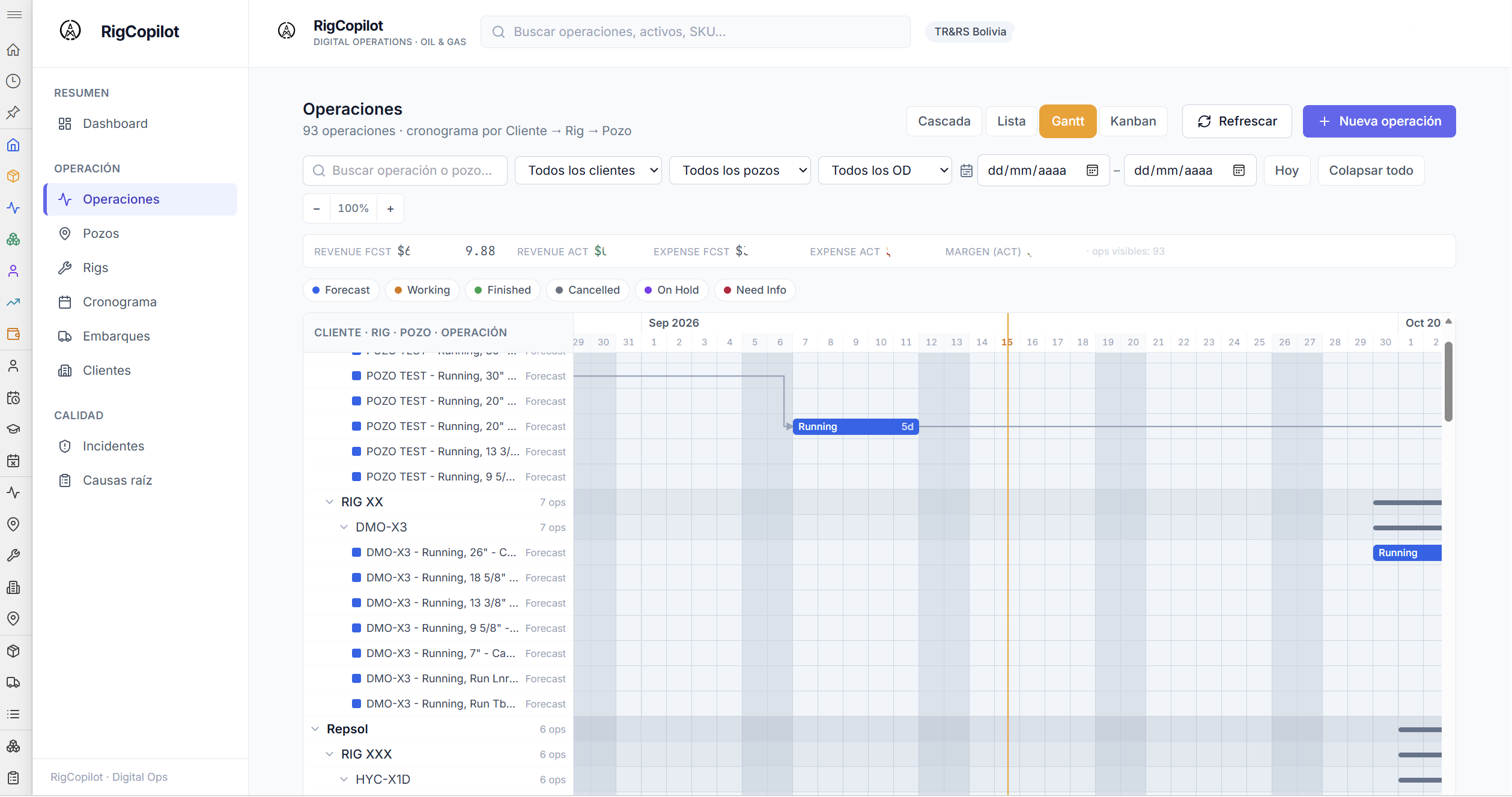The width and height of the screenshot is (1512, 797).
Task: Open the calendar-clock icon in the rail
Action: pos(13,398)
